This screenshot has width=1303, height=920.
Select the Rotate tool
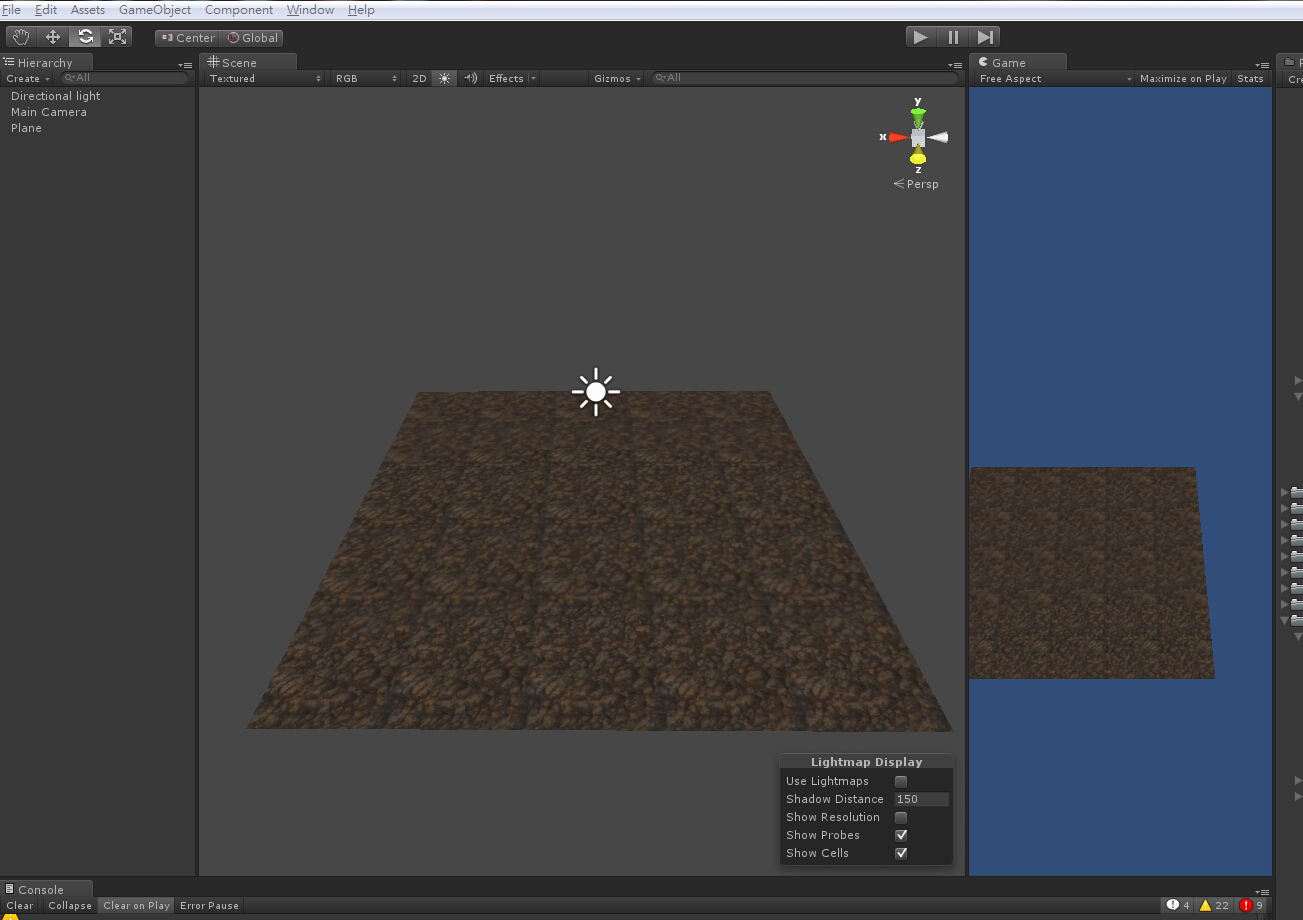tap(86, 37)
